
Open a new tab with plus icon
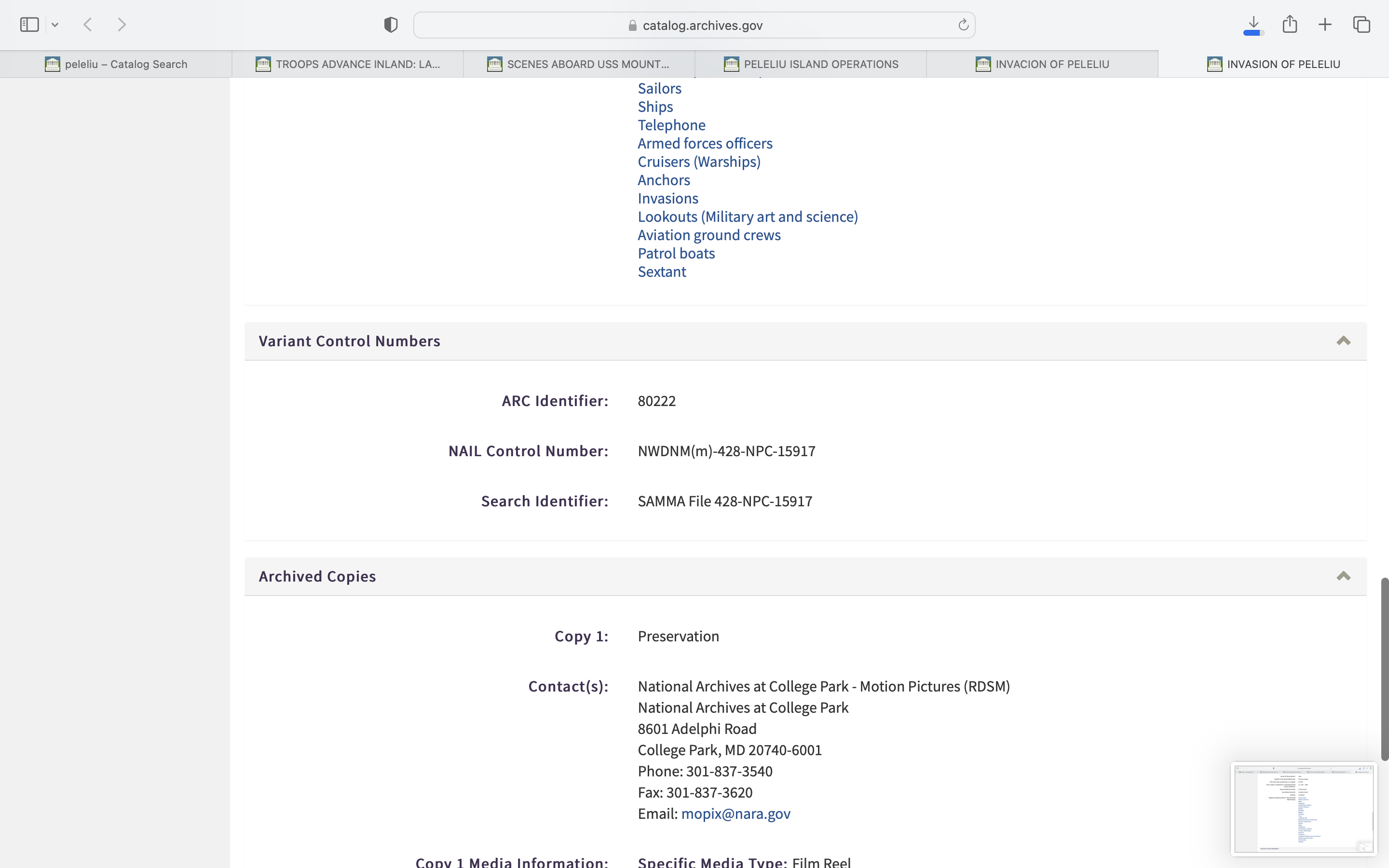coord(1325,25)
